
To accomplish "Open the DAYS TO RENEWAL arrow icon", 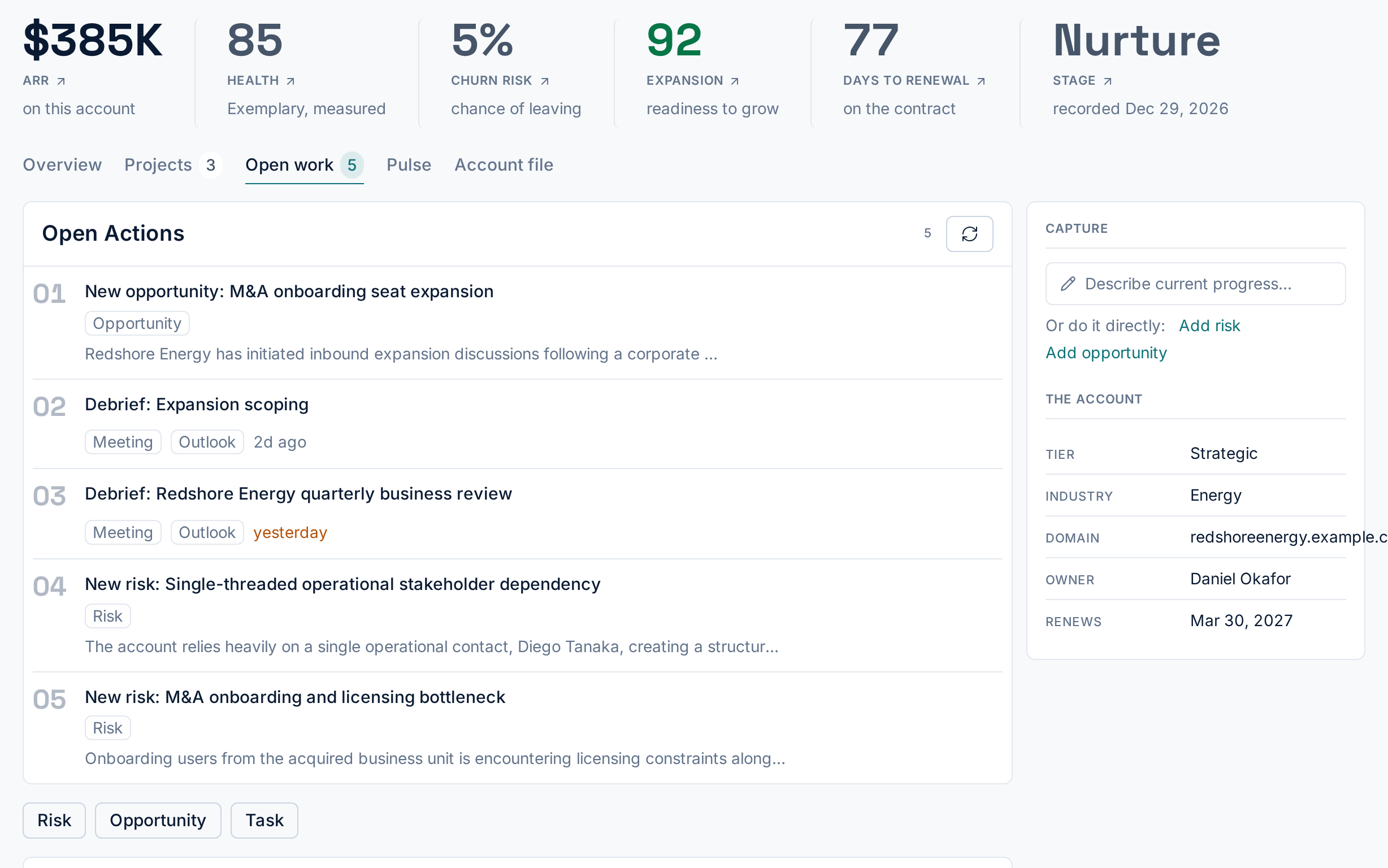I will (981, 81).
